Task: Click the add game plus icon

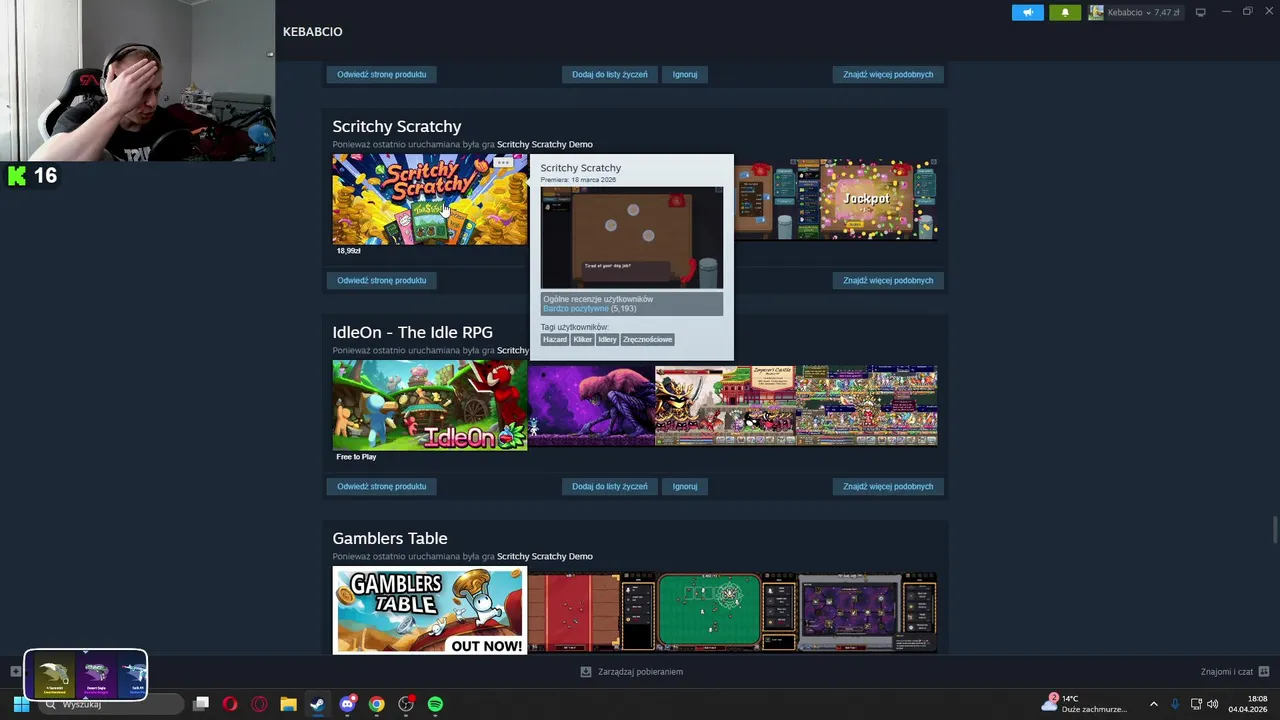Action: (x=15, y=672)
